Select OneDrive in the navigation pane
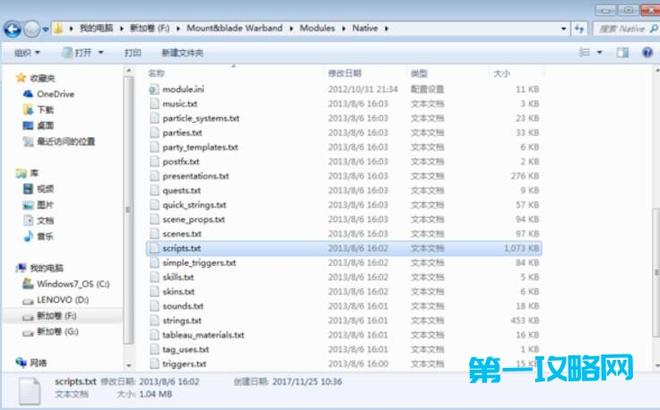Screen dimensions: 660x410 point(55,94)
